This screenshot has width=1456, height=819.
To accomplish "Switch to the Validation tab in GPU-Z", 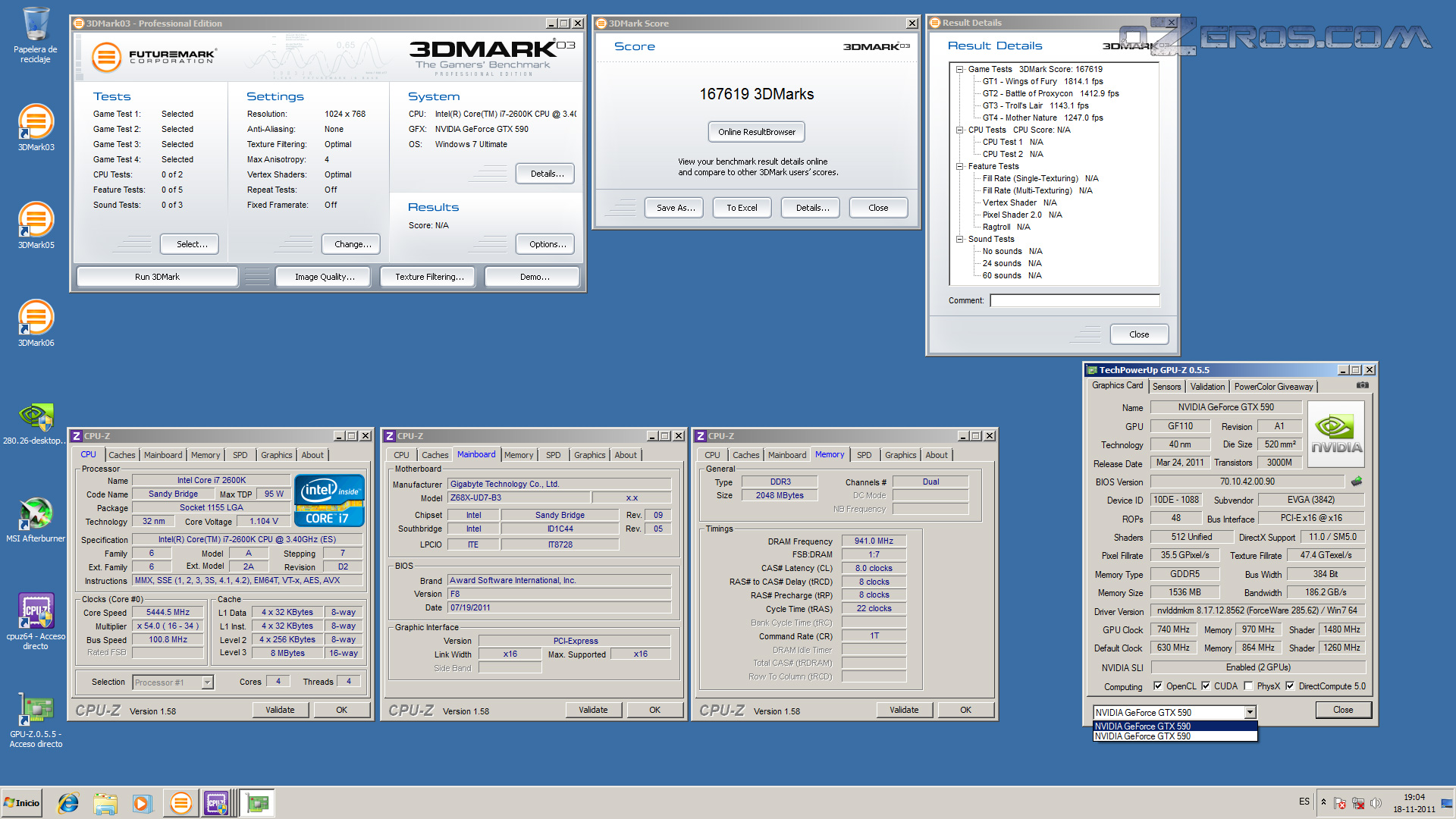I will [x=1207, y=387].
